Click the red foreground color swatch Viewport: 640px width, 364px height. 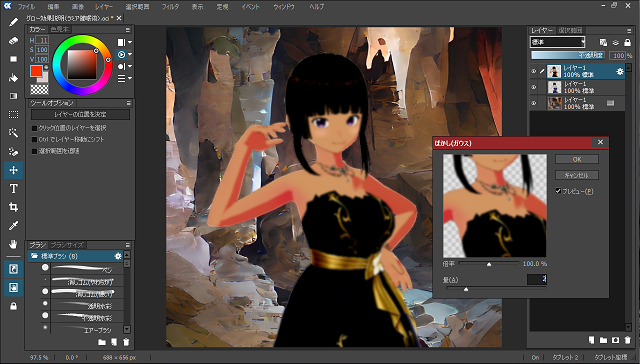pyautogui.click(x=36, y=71)
